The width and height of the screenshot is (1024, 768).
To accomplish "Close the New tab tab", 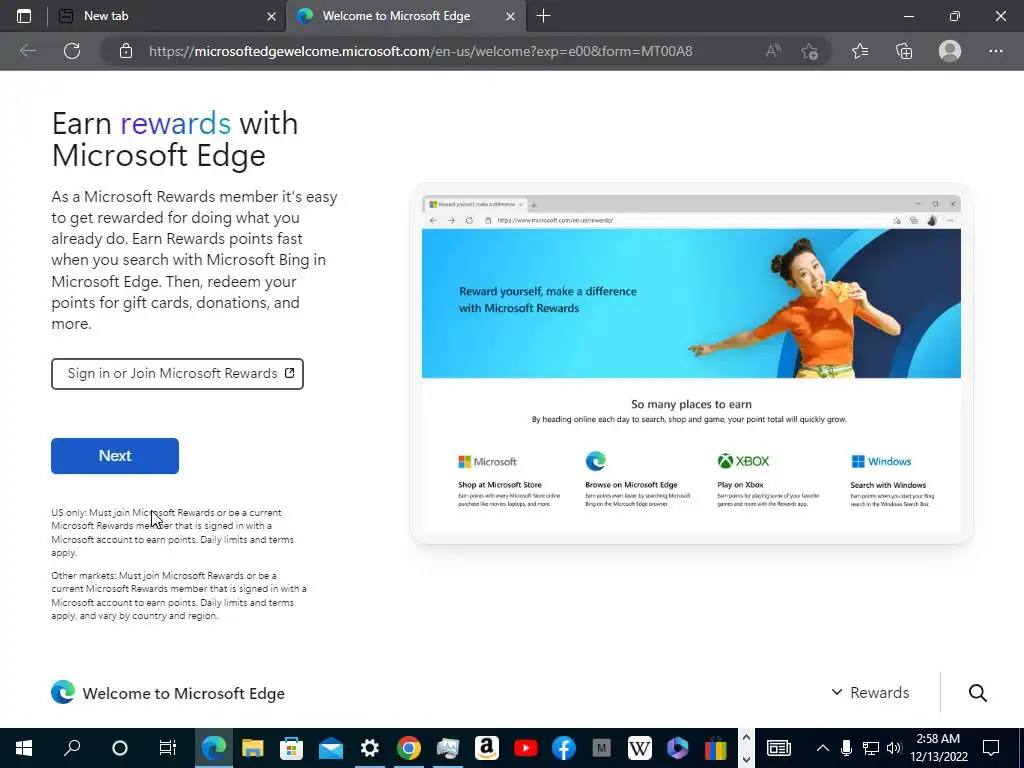I will point(271,16).
